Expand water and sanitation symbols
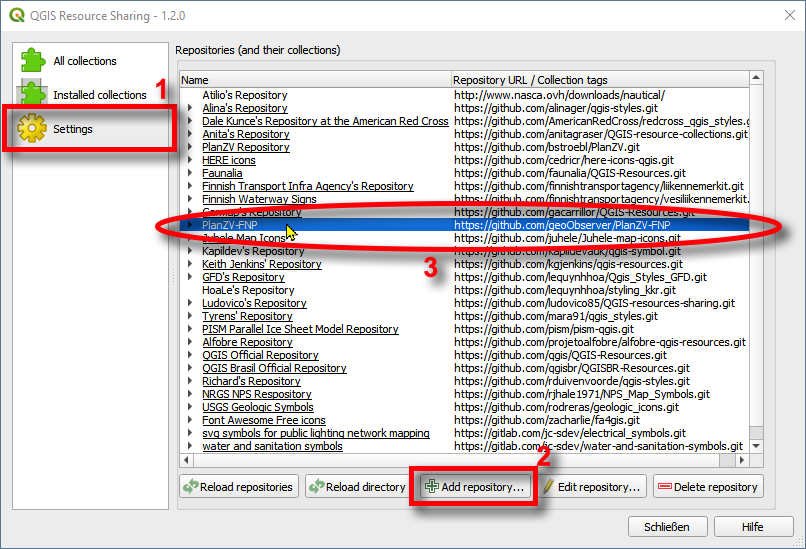 coord(190,446)
